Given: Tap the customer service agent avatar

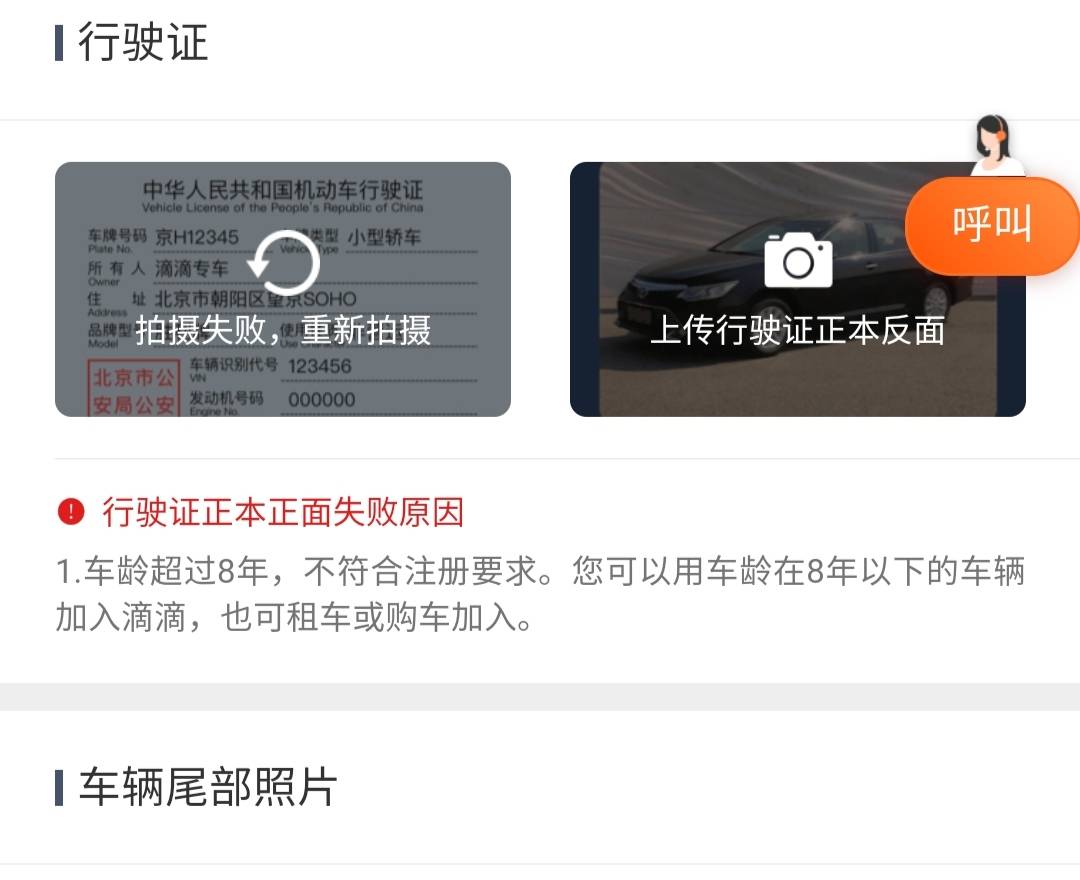Looking at the screenshot, I should point(994,145).
